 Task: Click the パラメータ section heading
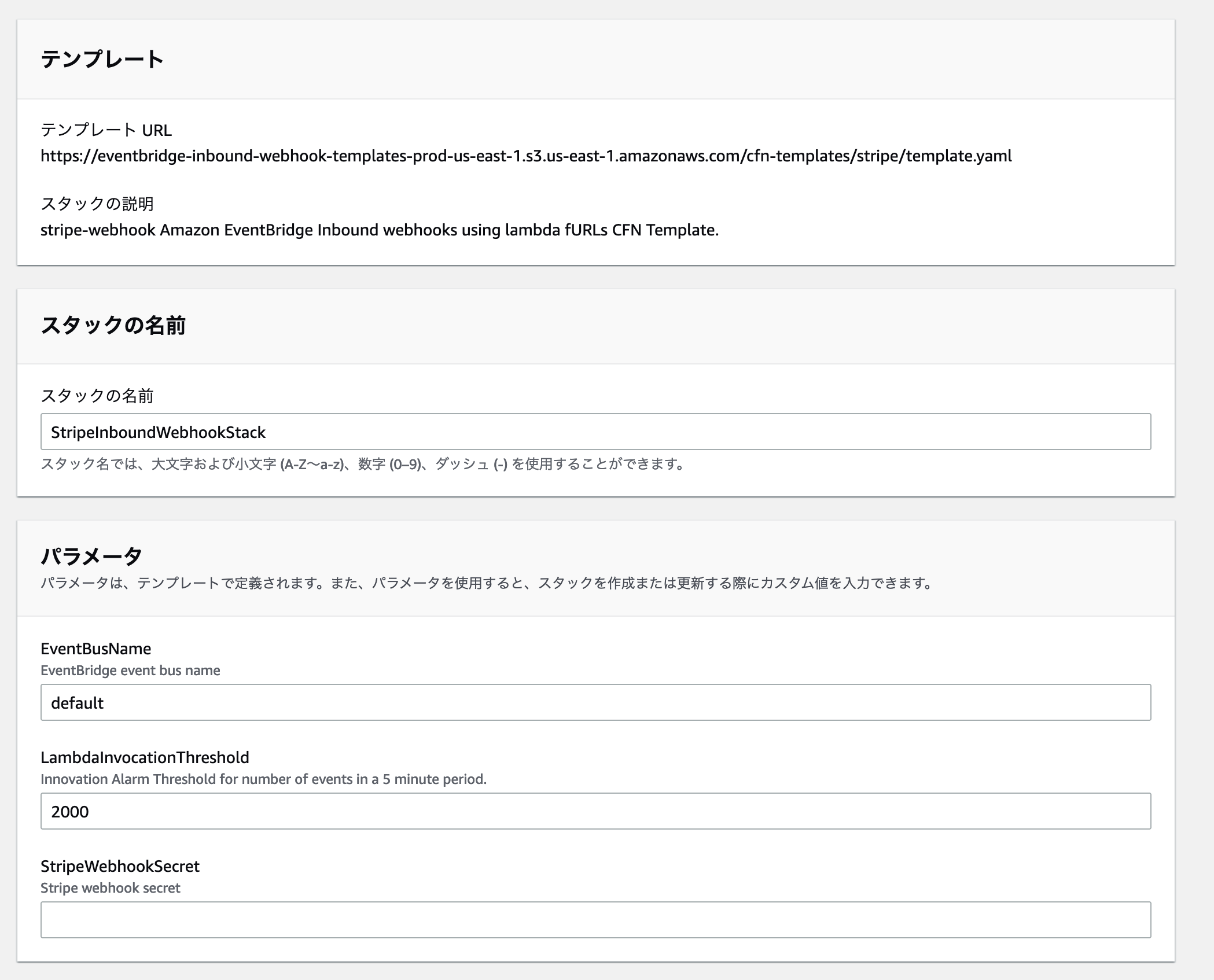pyautogui.click(x=91, y=556)
